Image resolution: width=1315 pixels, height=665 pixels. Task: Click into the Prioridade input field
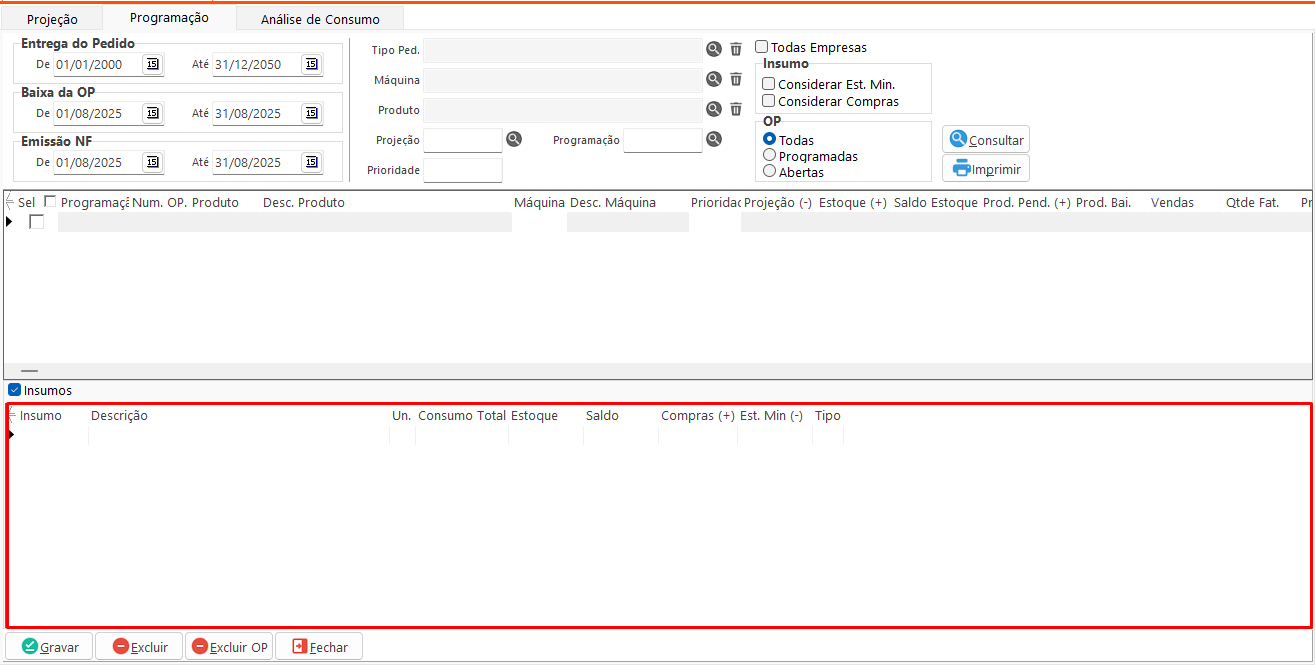463,170
